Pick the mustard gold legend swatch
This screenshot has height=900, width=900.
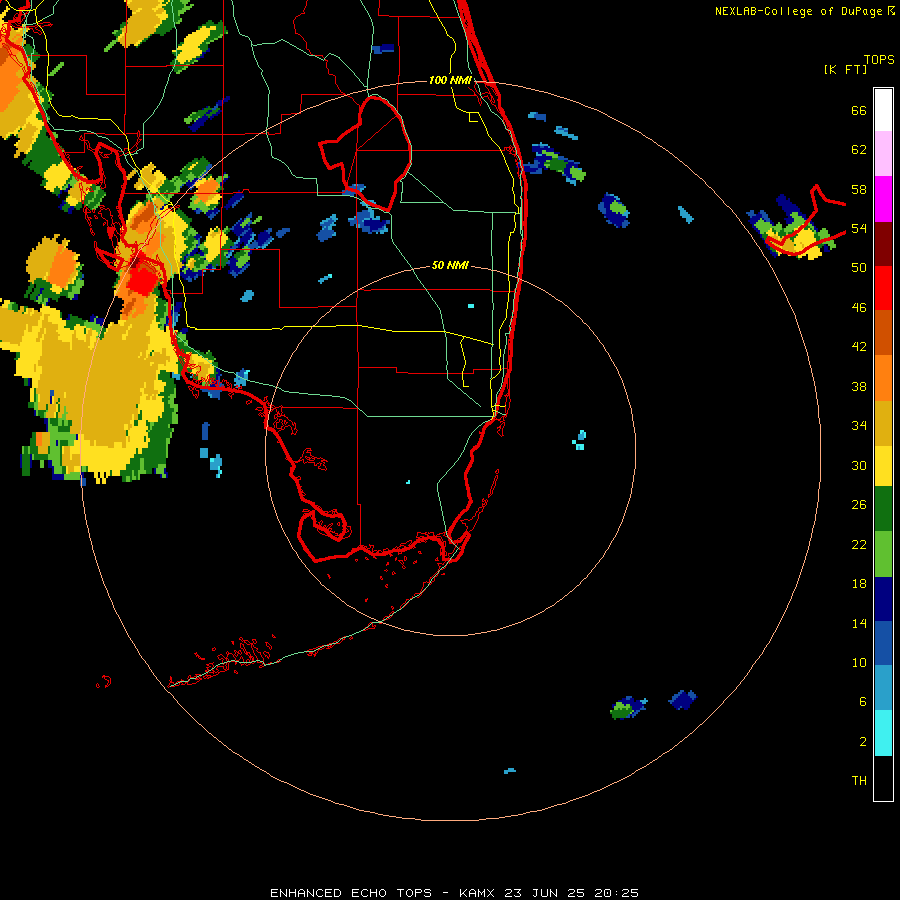[x=883, y=423]
